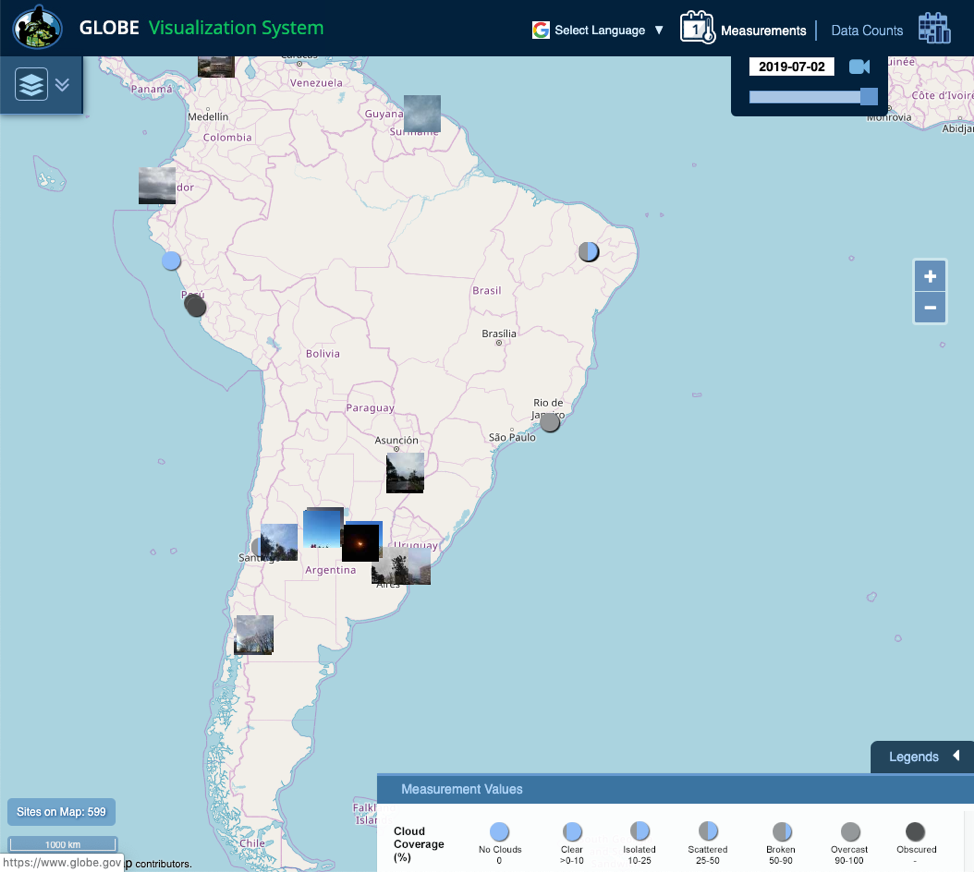Click the Venezuela country label
974x872 pixels.
point(316,83)
